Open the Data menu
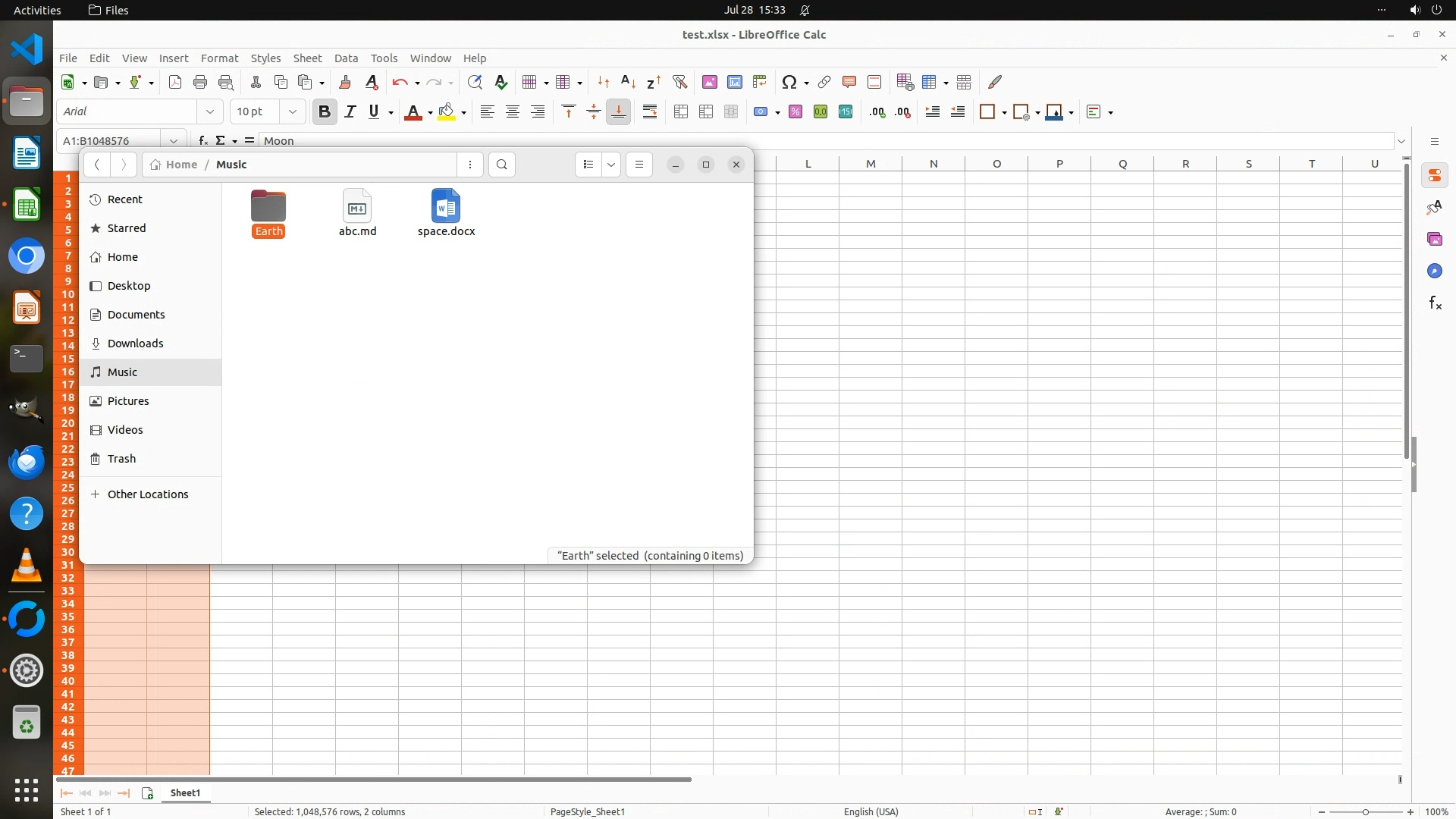 coord(346,58)
